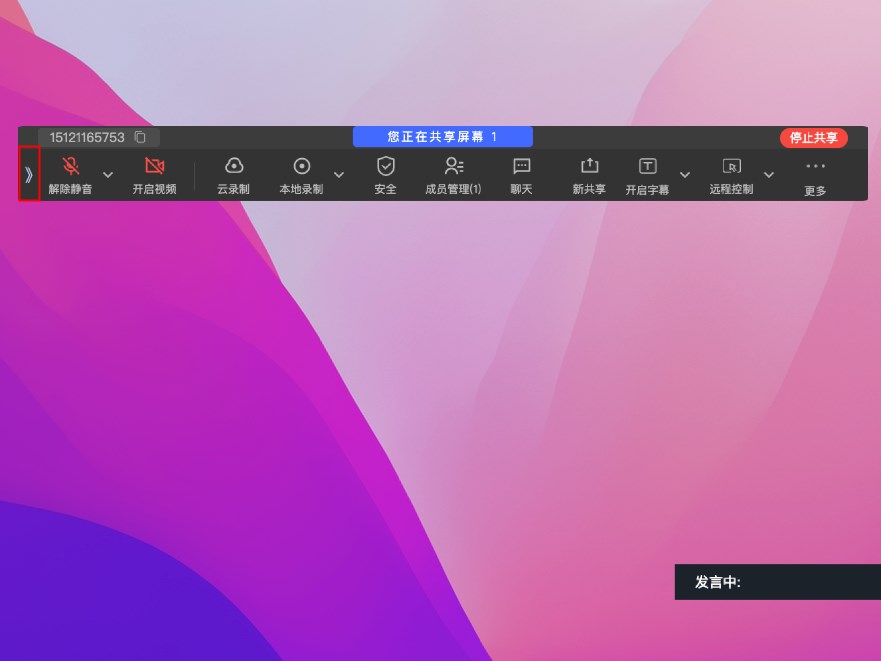The width and height of the screenshot is (881, 661).
Task: Open audio options arrow next to 解除静音
Action: [108, 175]
